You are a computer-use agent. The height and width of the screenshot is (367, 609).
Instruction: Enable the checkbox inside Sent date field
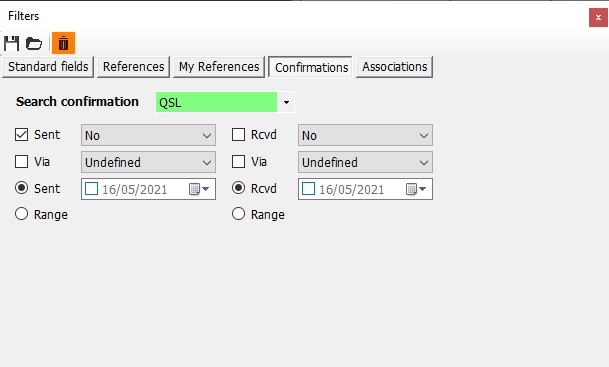(91, 189)
